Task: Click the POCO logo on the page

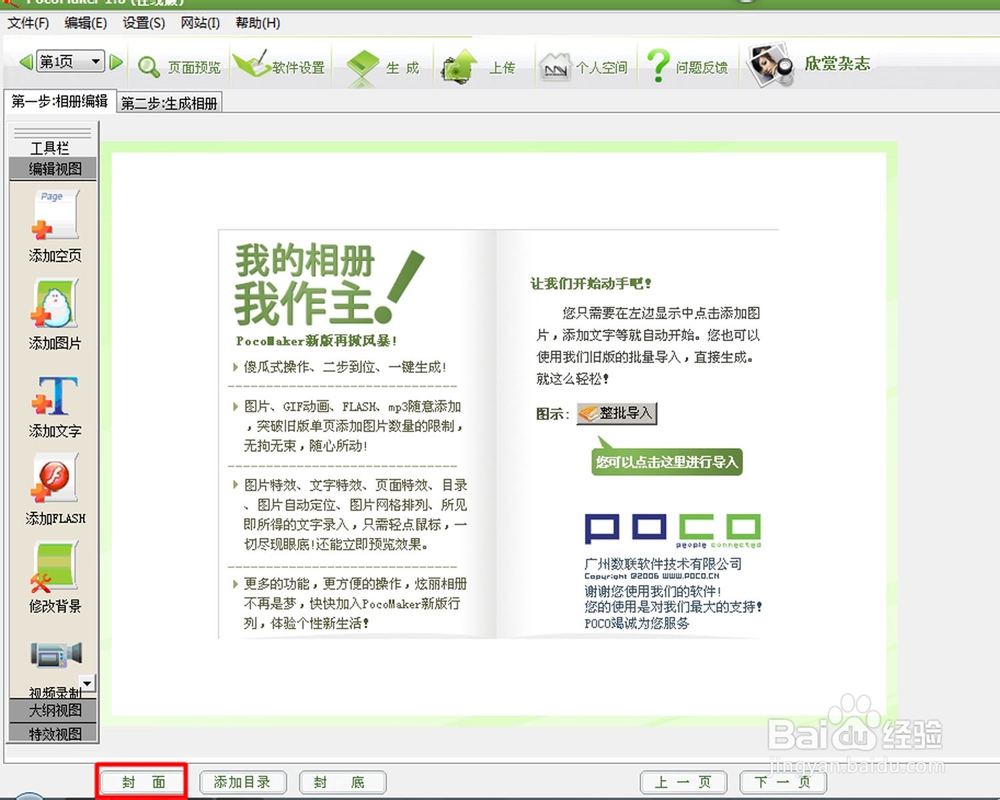Action: [673, 531]
